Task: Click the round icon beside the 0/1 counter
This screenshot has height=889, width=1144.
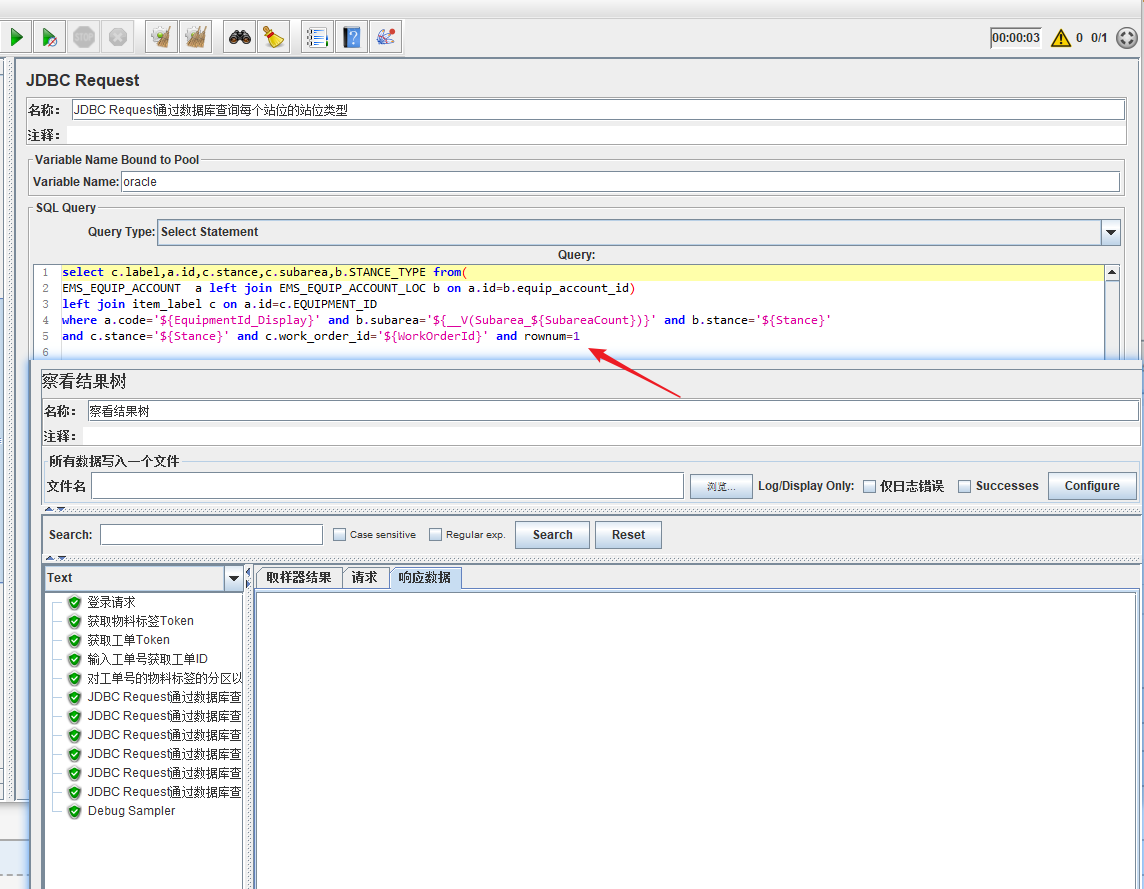Action: [x=1127, y=37]
